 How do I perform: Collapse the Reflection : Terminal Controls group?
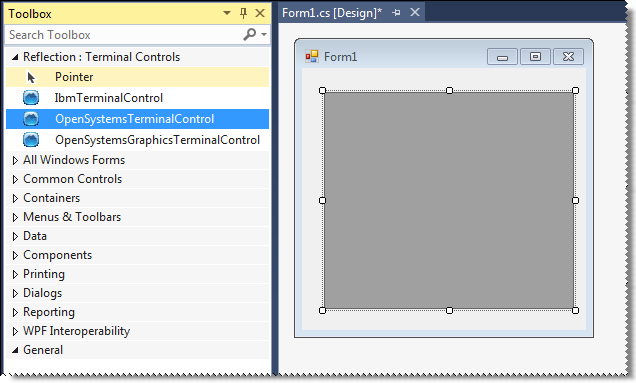pos(15,57)
